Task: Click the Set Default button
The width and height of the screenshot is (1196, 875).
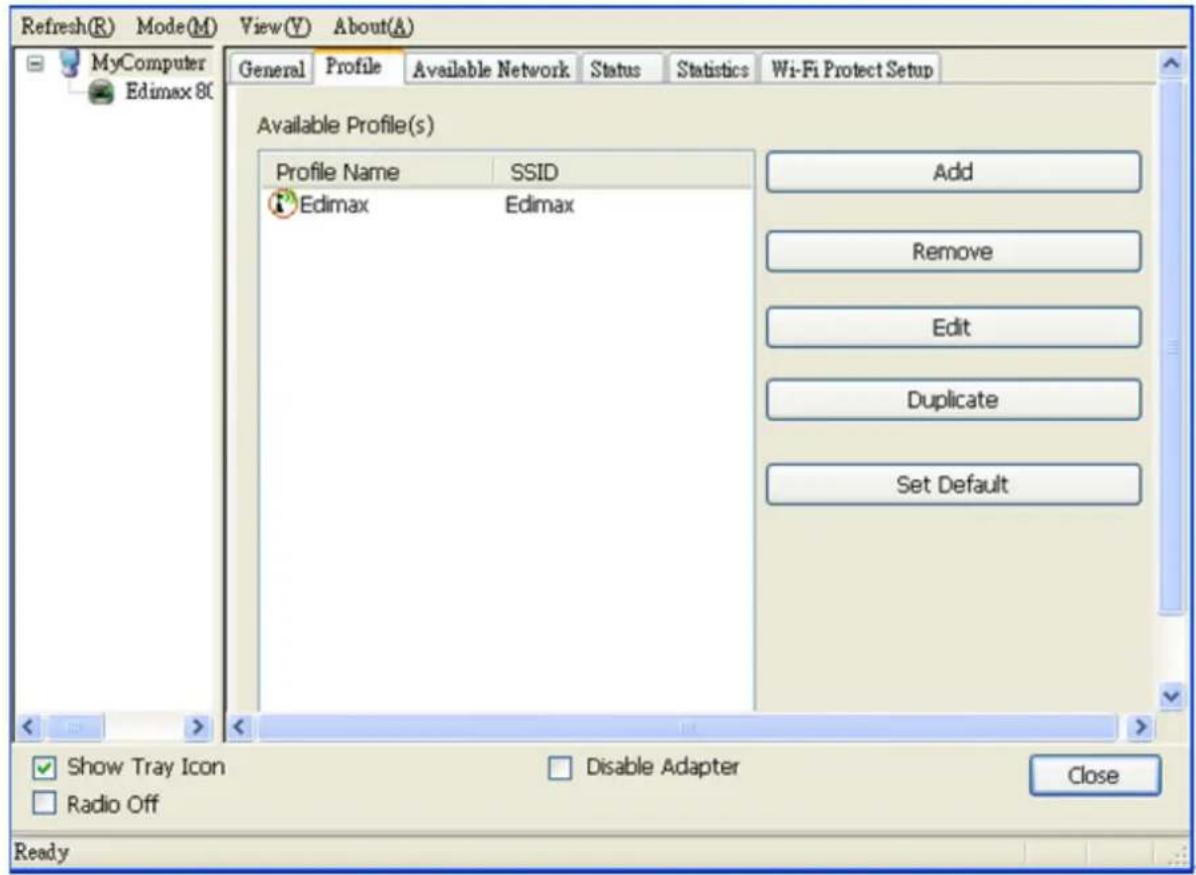Action: click(953, 484)
